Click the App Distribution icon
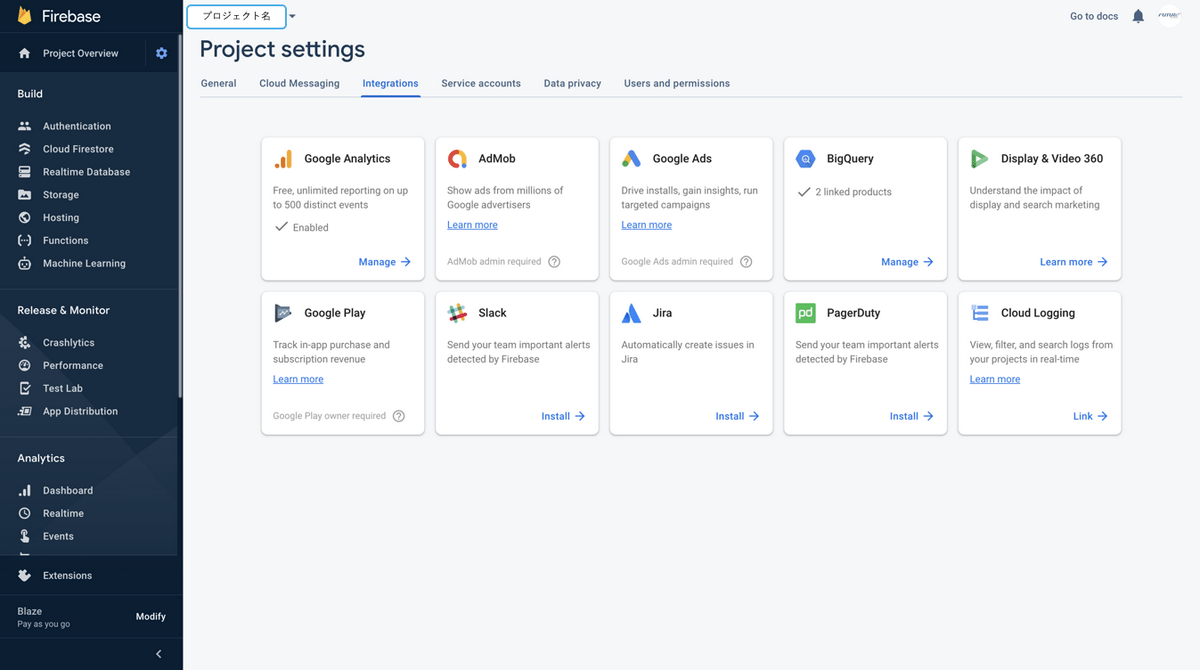Screen dimensions: 1200x670 click(x=25, y=411)
